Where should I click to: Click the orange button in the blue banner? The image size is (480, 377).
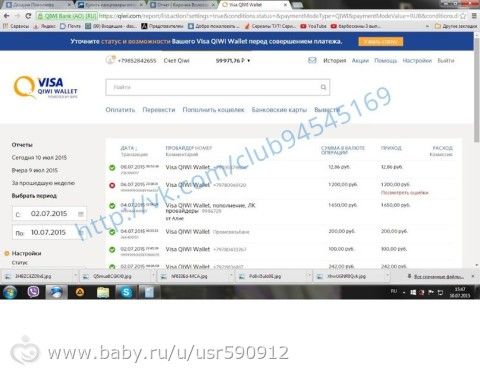(381, 41)
